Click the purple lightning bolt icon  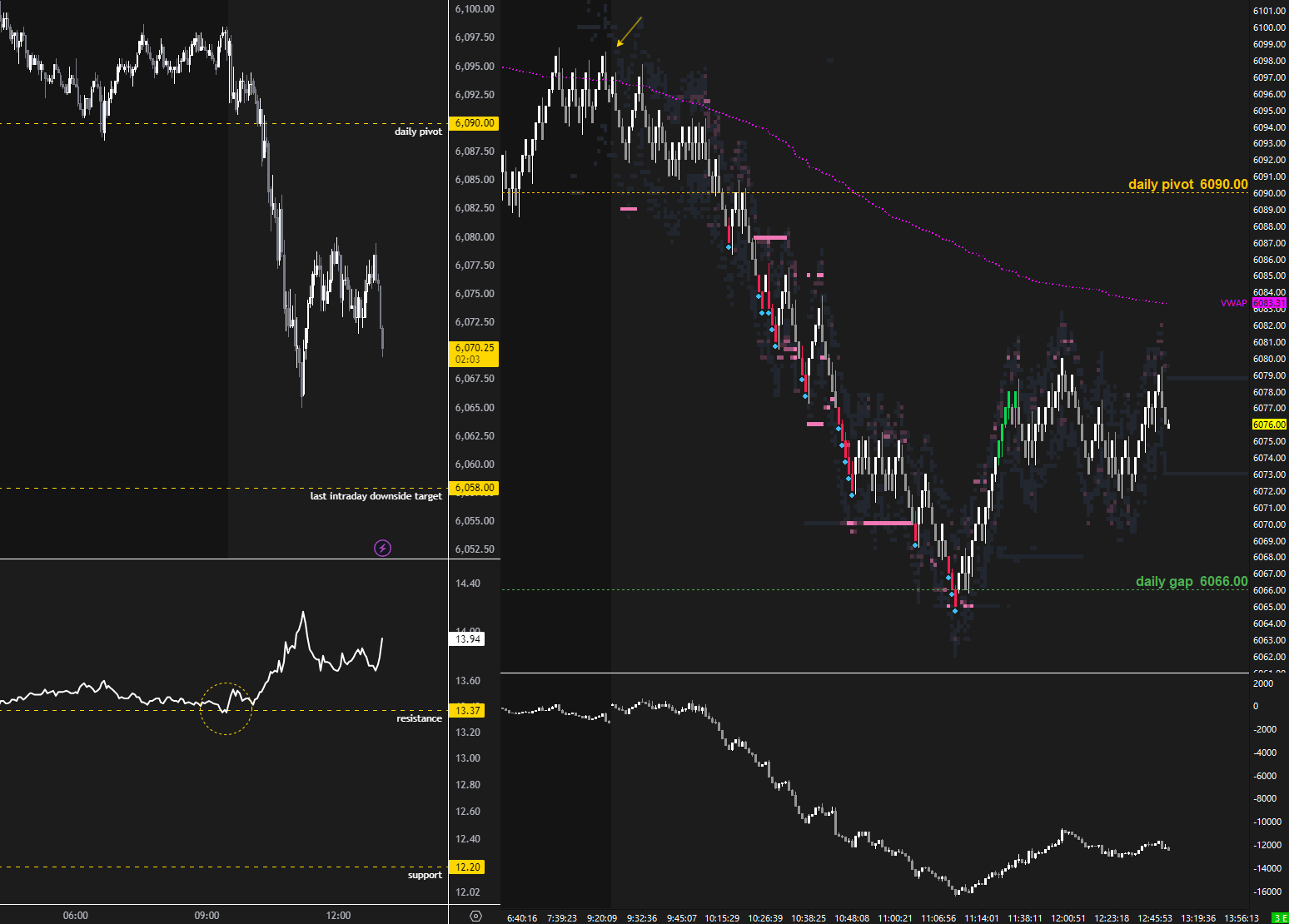pyautogui.click(x=382, y=548)
